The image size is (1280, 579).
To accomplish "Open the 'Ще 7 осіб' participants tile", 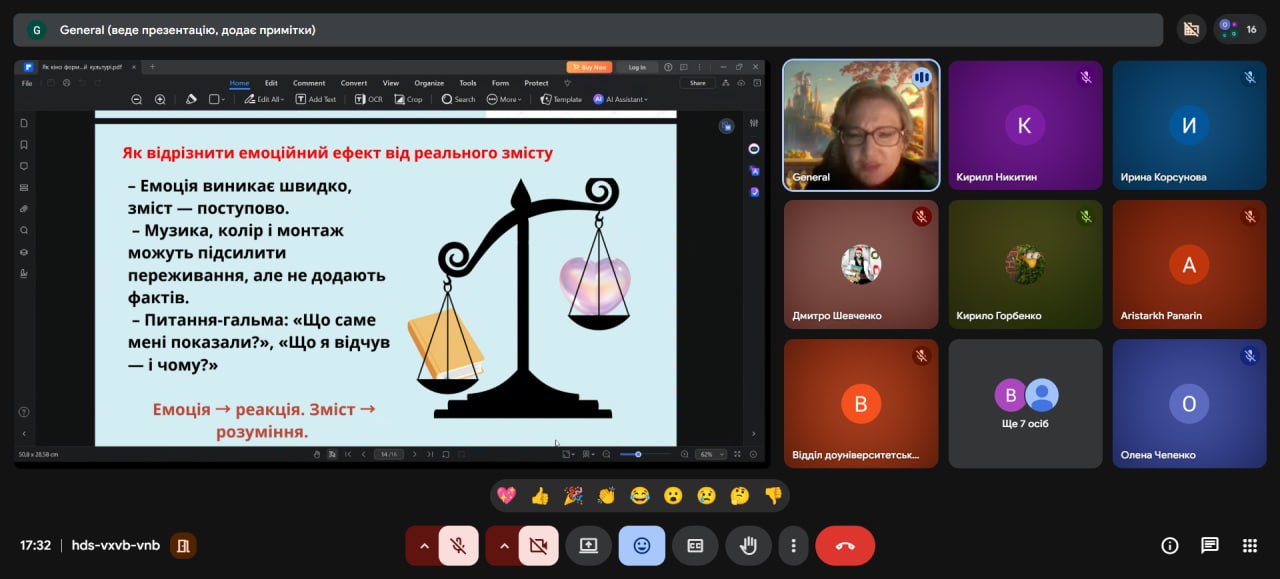I will pos(1025,403).
